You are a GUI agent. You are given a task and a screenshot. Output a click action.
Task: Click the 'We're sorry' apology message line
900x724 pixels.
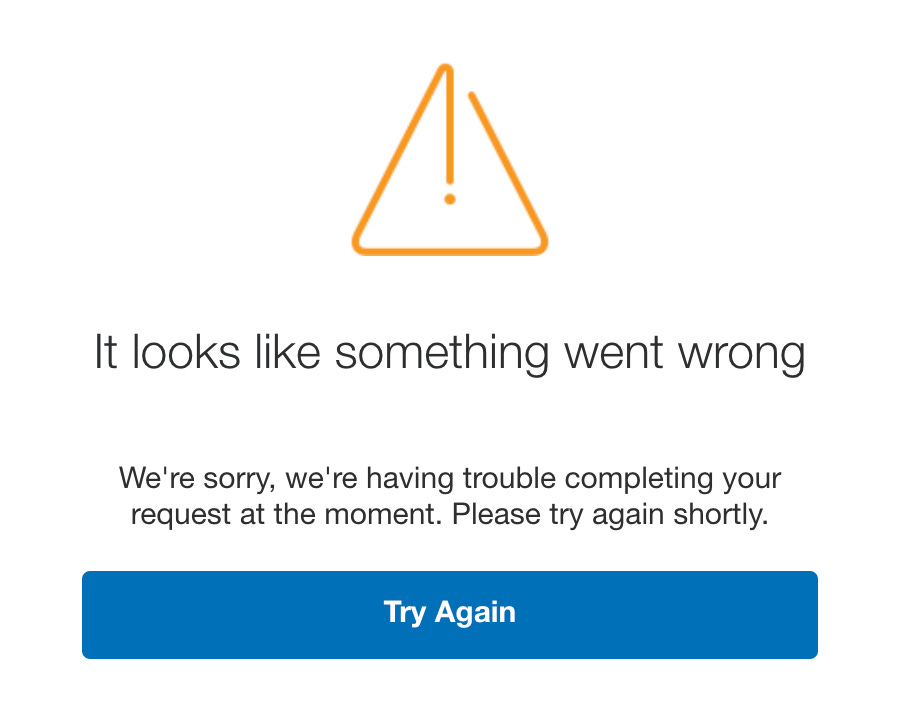[450, 478]
